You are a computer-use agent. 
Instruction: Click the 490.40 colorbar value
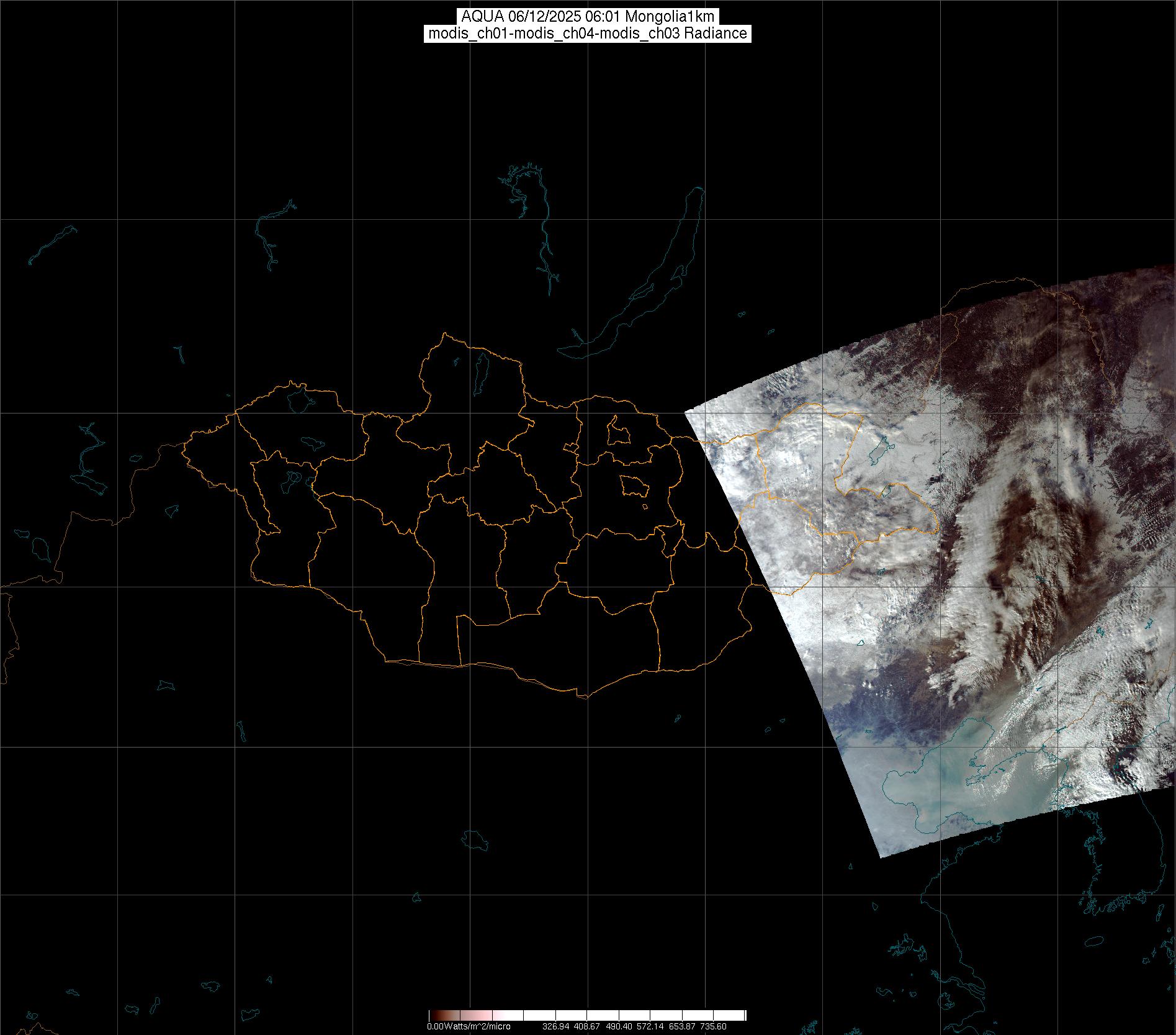pyautogui.click(x=618, y=1026)
